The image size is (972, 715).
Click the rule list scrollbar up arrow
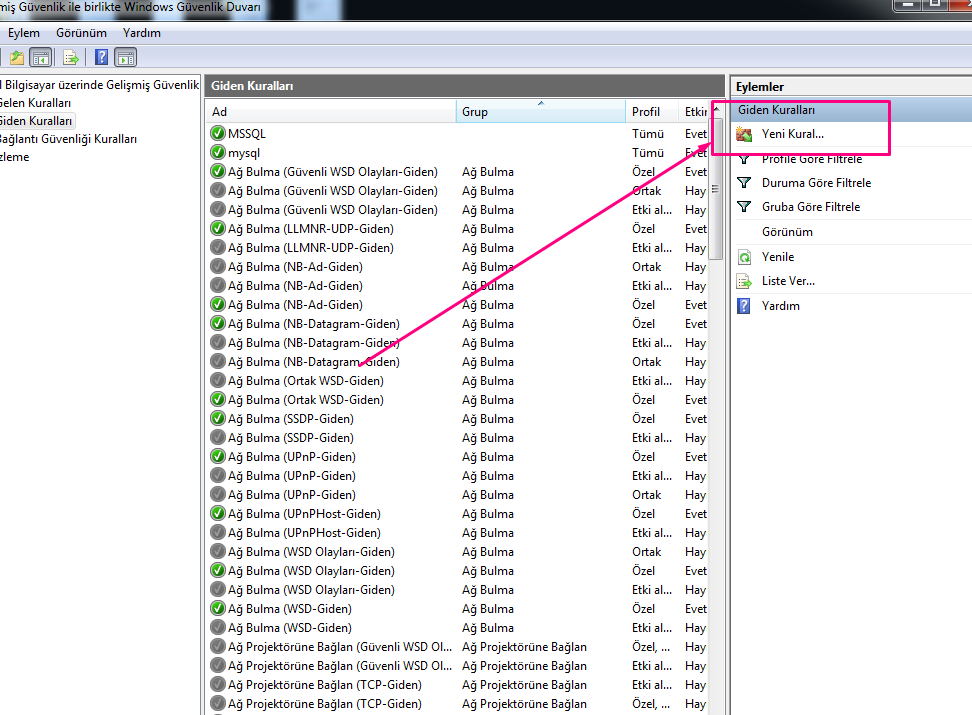[x=717, y=109]
